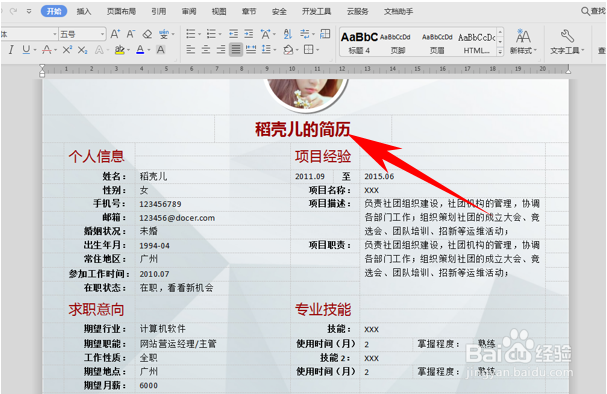Apply the 标题 4 style
Screen dimensions: 607x394
point(359,42)
